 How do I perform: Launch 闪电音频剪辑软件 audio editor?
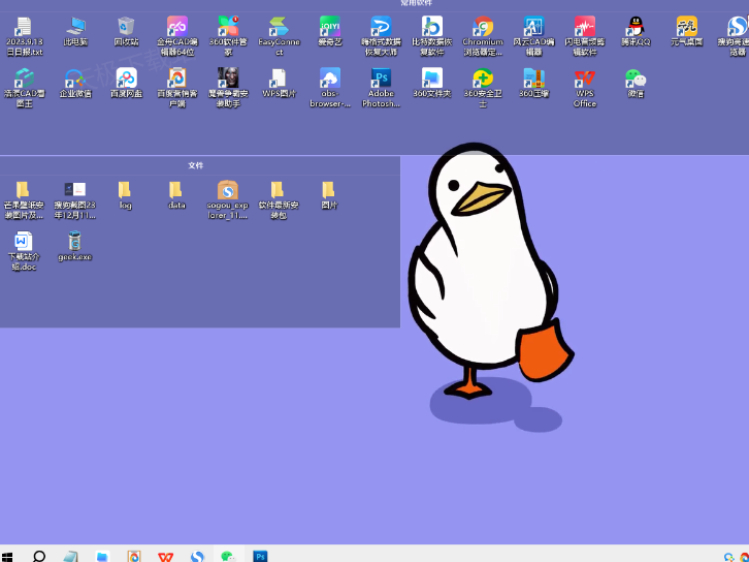pos(585,36)
